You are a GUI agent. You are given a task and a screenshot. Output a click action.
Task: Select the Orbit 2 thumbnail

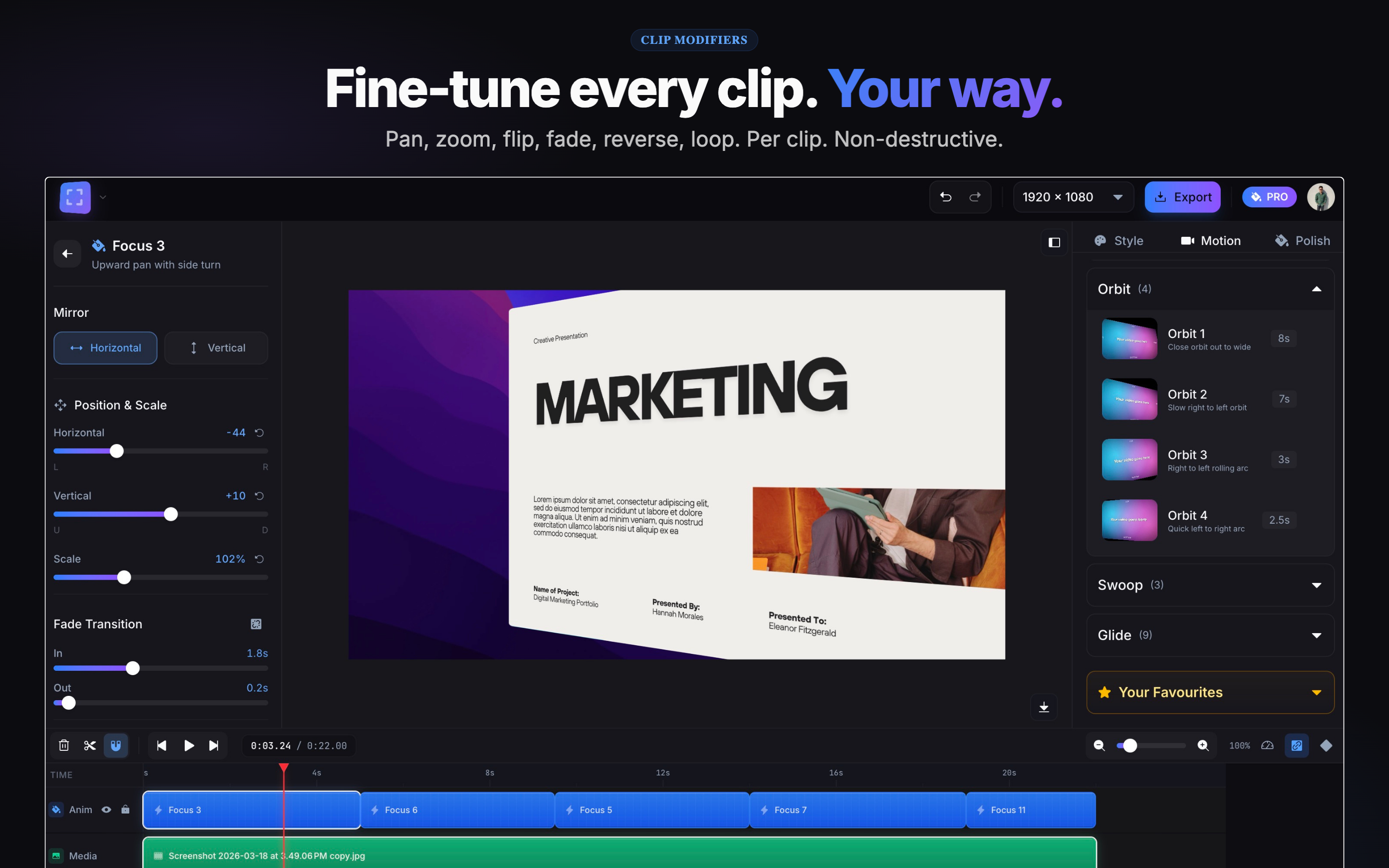pyautogui.click(x=1129, y=399)
